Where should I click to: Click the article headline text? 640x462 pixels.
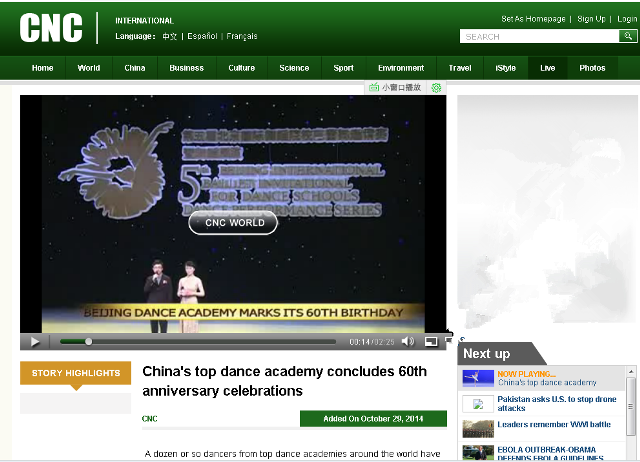pos(284,381)
